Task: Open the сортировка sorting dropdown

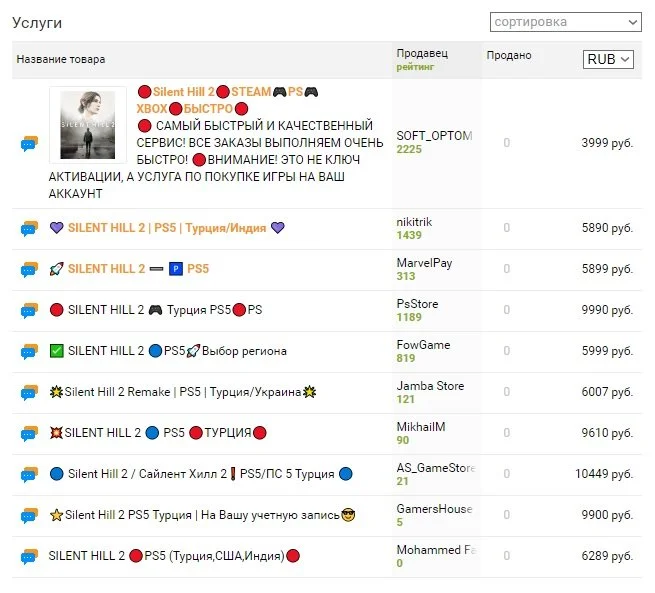Action: tap(566, 22)
